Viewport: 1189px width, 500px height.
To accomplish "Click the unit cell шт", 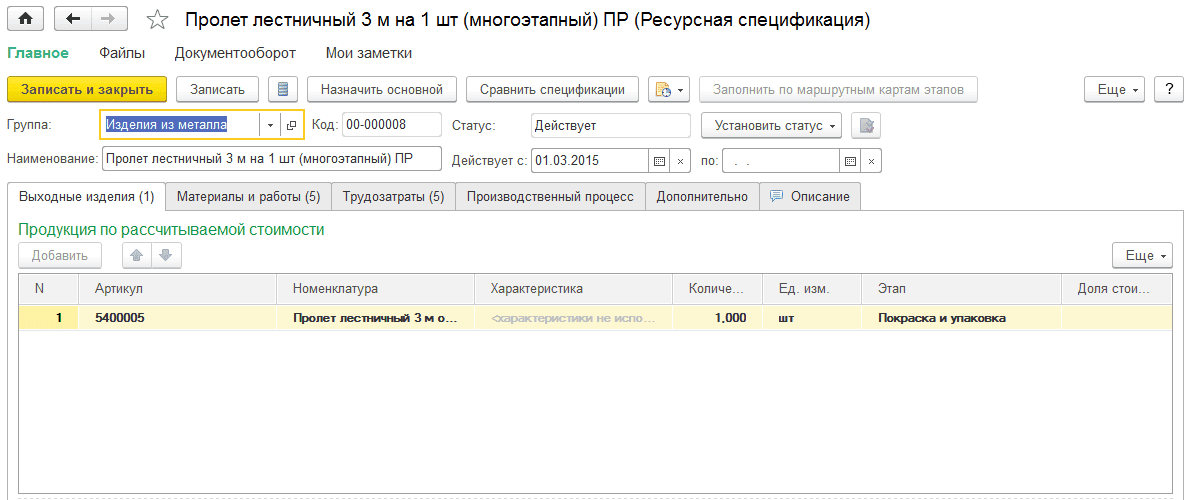I will 813,319.
